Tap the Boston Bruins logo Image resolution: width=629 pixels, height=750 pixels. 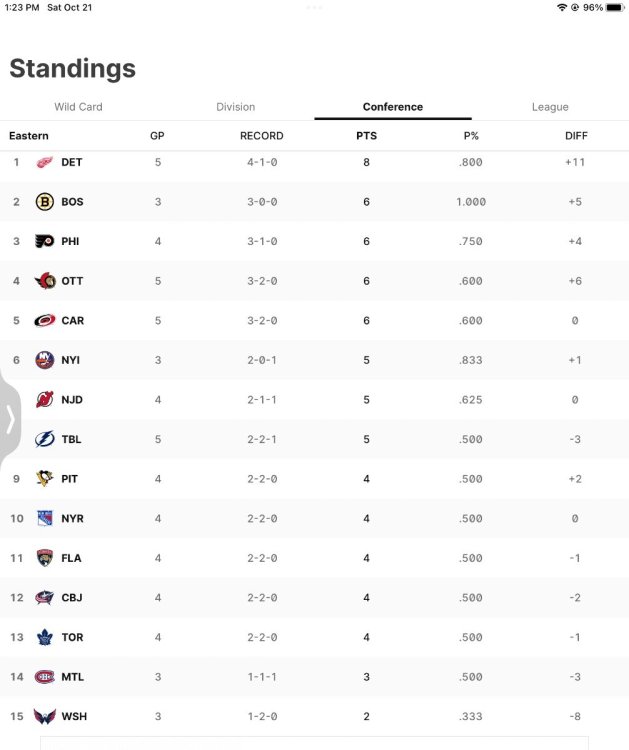click(45, 202)
